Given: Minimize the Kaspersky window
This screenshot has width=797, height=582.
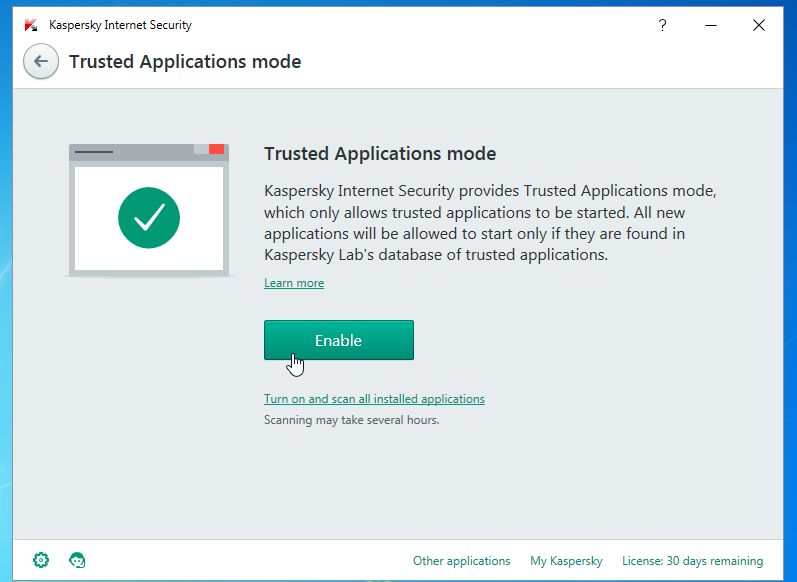Looking at the screenshot, I should pyautogui.click(x=710, y=26).
